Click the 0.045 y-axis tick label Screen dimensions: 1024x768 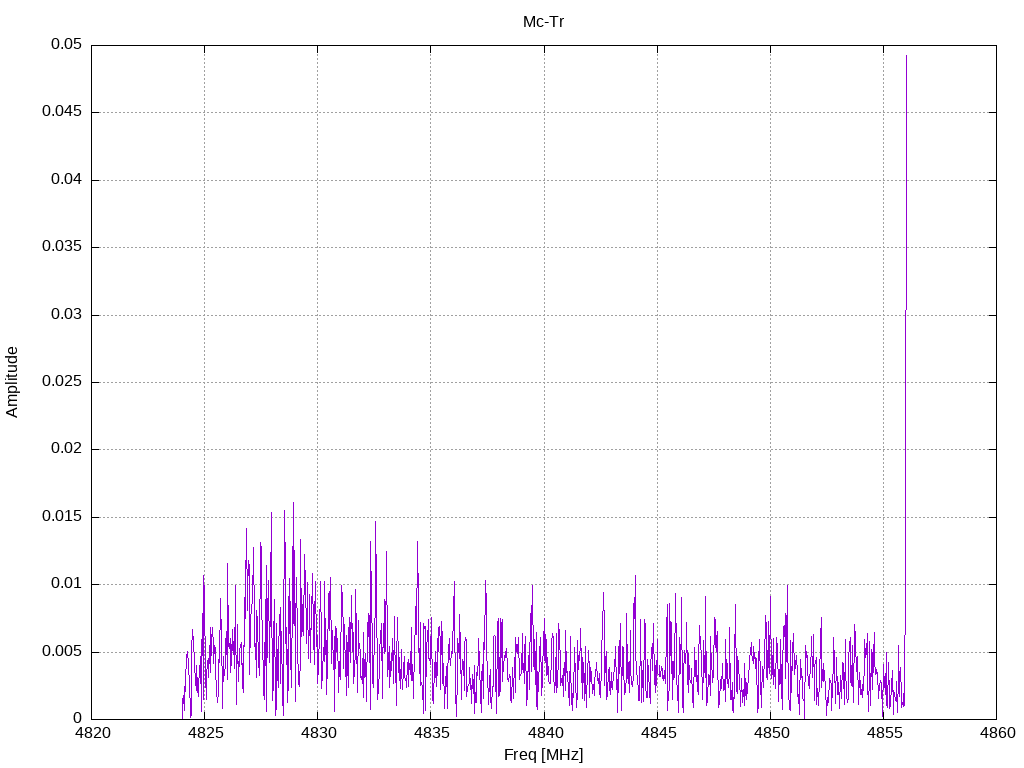(62, 112)
